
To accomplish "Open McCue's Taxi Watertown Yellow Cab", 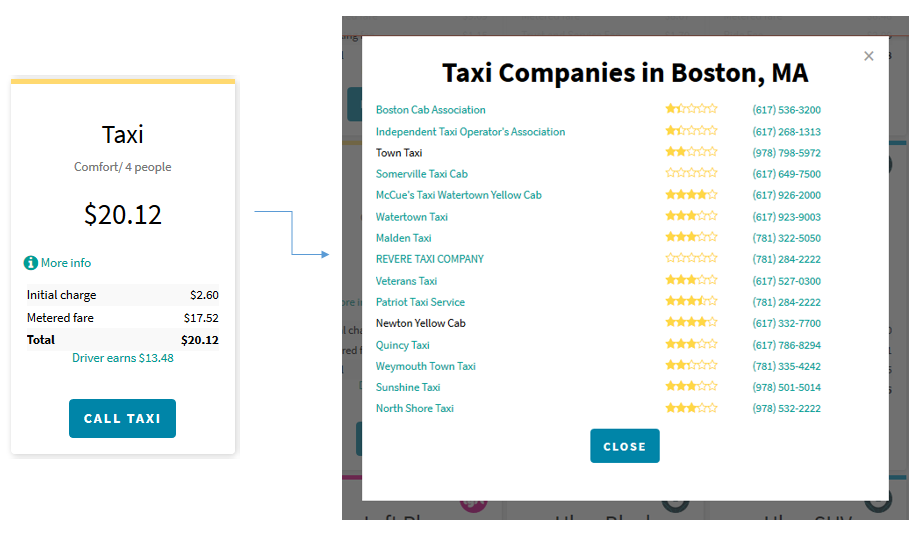I will [x=458, y=195].
